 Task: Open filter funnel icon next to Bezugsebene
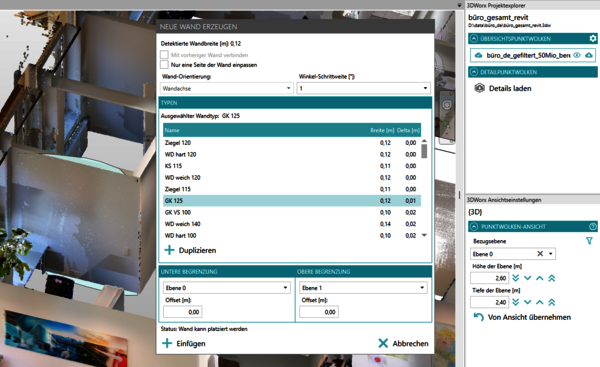[x=589, y=241]
